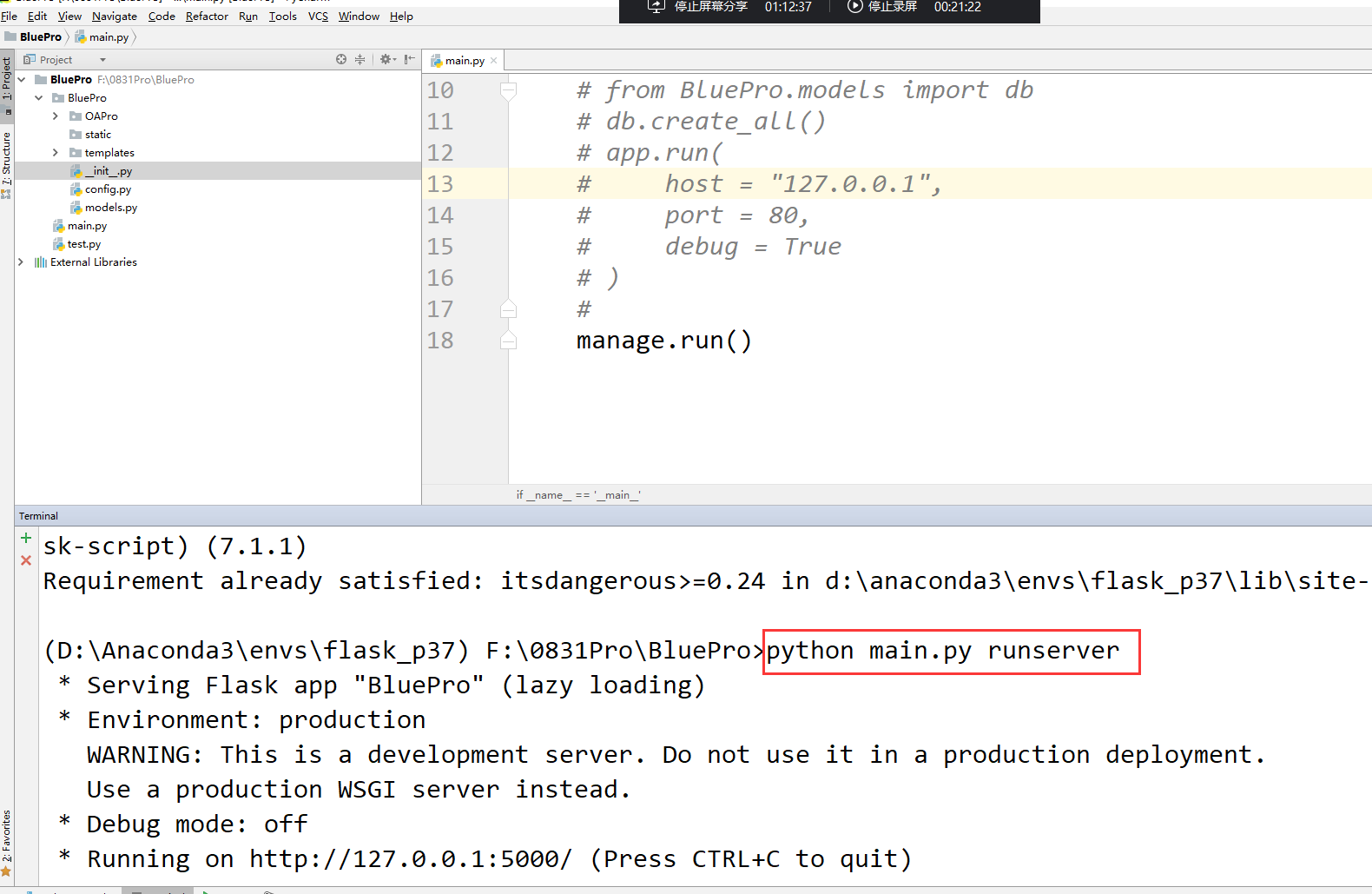This screenshot has height=894, width=1372.
Task: Click the http://127.0.0.1:5000/ URL in terminal
Action: (411, 859)
